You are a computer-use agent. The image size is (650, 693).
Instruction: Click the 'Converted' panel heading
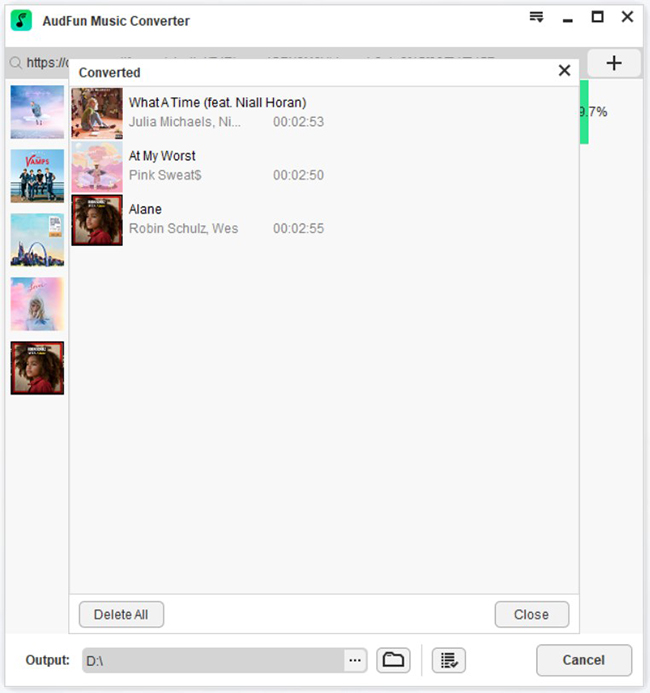pyautogui.click(x=110, y=72)
